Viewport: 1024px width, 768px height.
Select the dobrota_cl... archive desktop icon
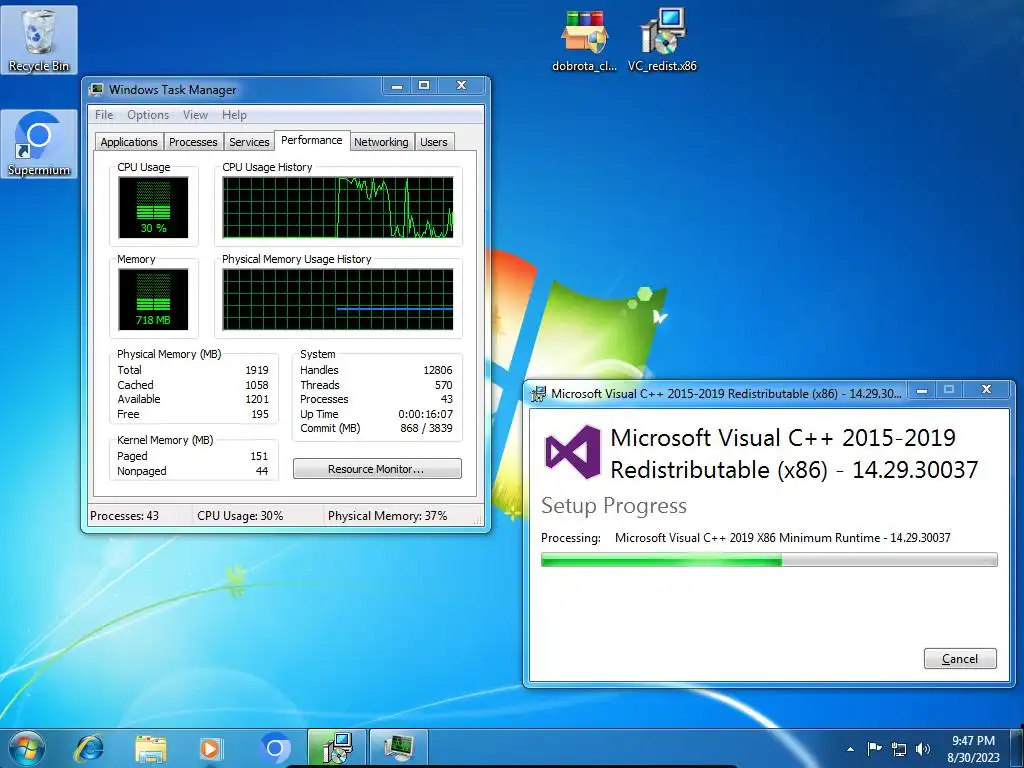(x=584, y=39)
